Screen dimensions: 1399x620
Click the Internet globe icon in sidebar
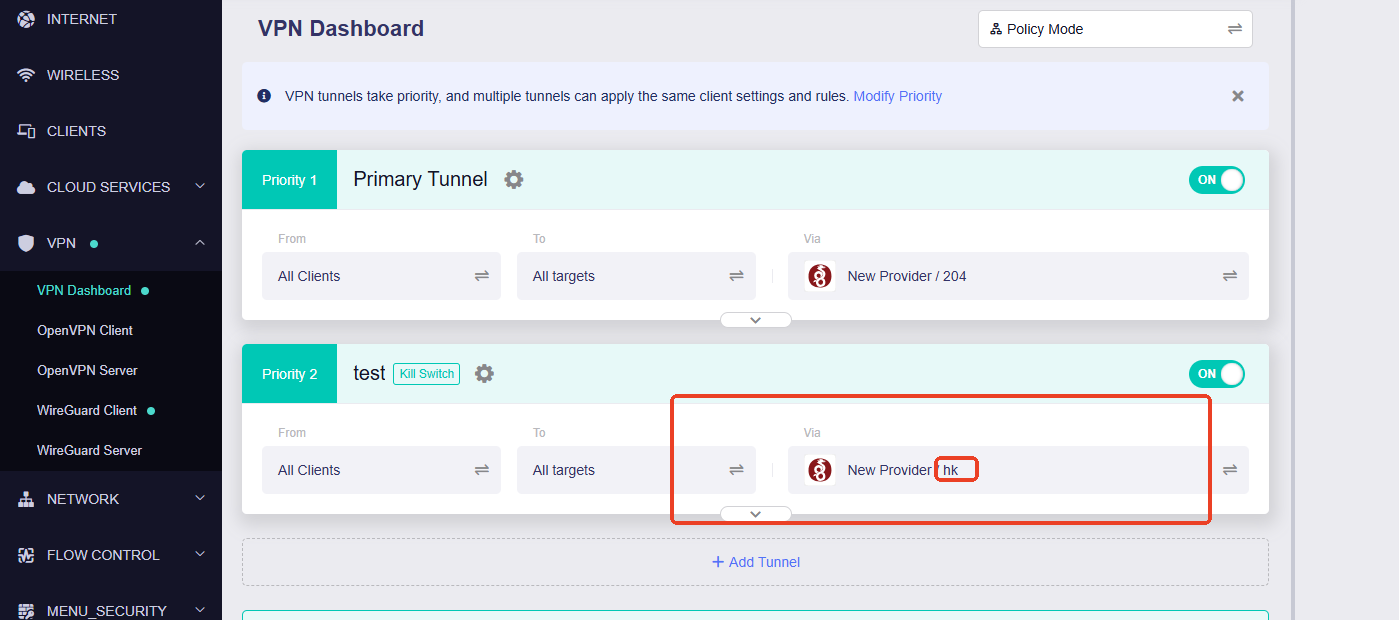click(26, 19)
